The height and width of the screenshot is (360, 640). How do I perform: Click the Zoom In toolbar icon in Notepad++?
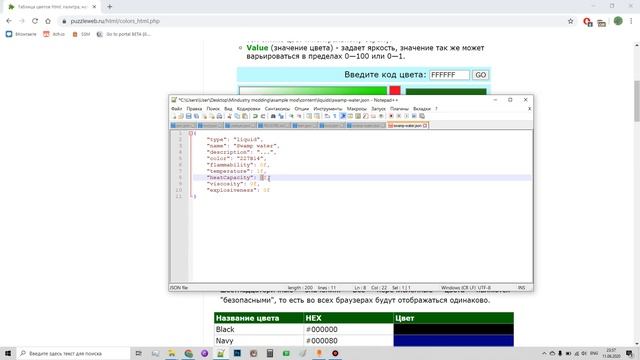pyautogui.click(x=291, y=116)
